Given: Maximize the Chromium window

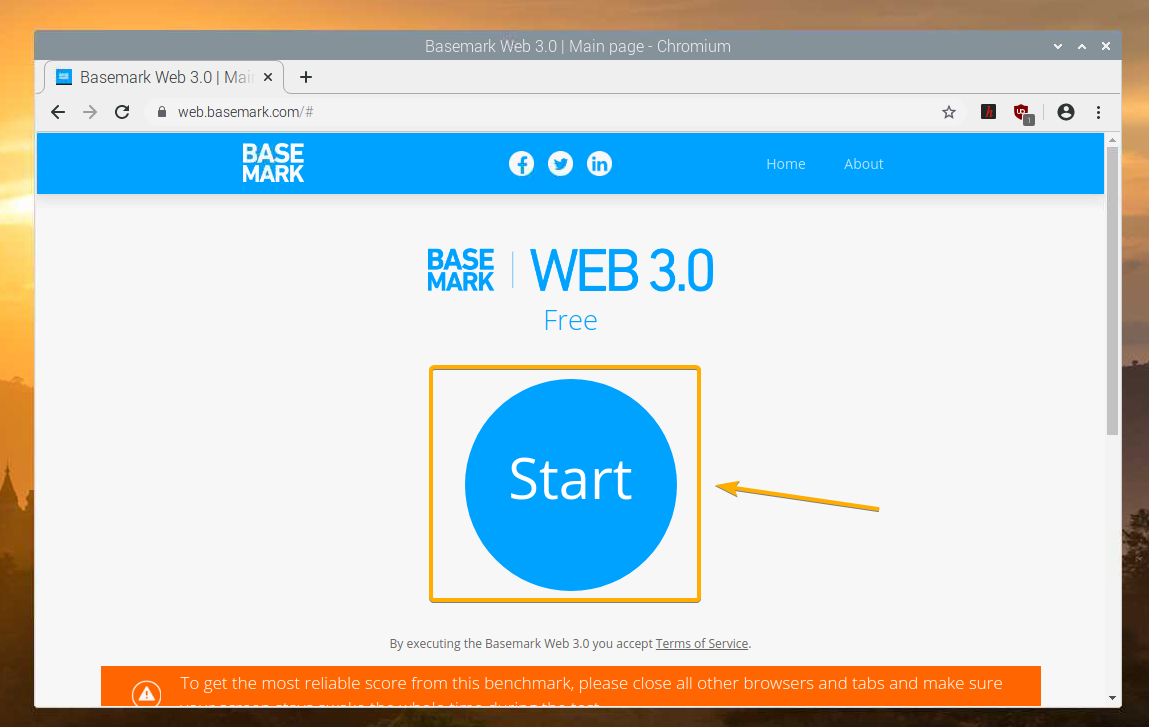Looking at the screenshot, I should pyautogui.click(x=1082, y=46).
